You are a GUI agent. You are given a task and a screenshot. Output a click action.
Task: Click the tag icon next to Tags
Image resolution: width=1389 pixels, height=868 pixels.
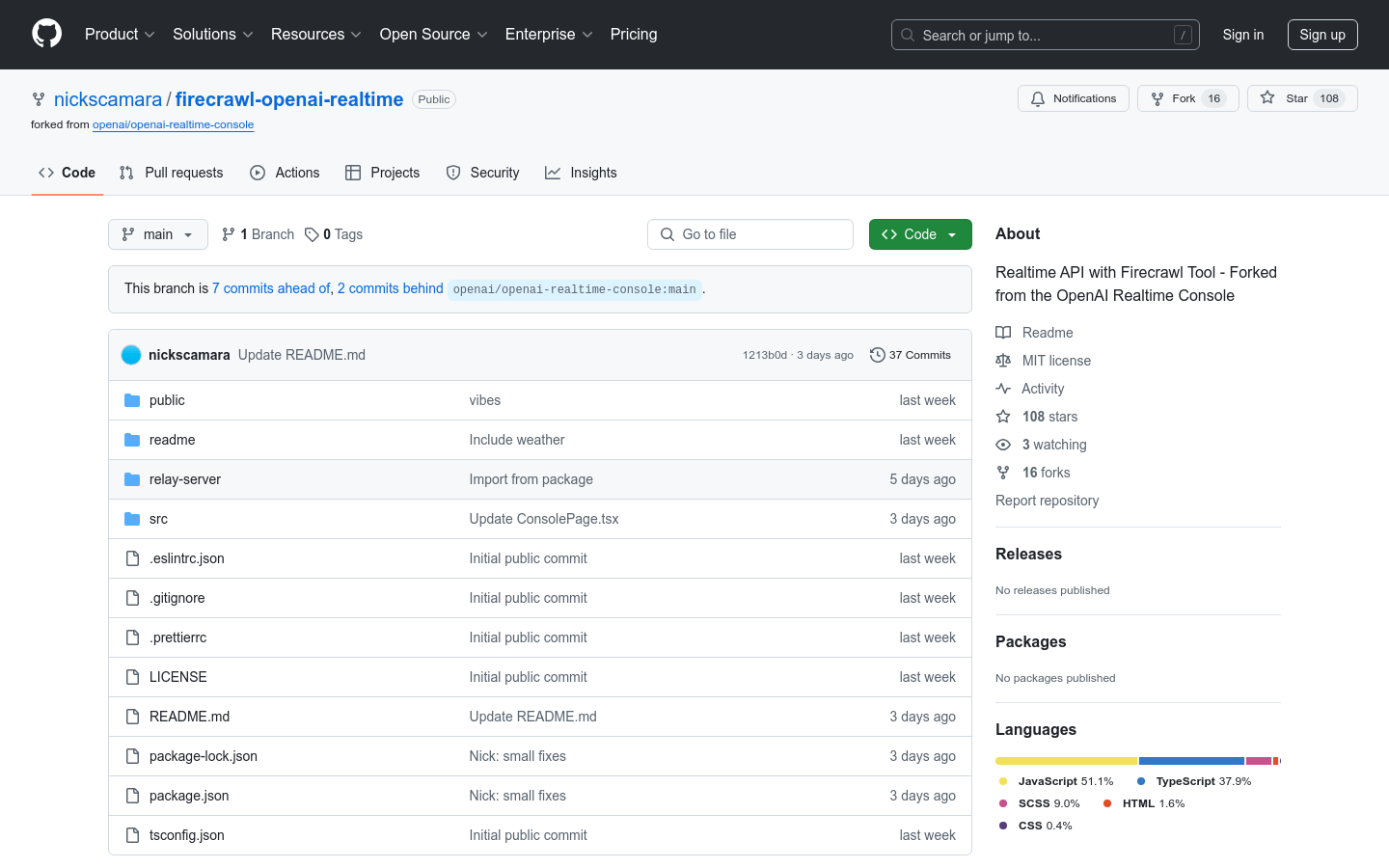coord(312,234)
